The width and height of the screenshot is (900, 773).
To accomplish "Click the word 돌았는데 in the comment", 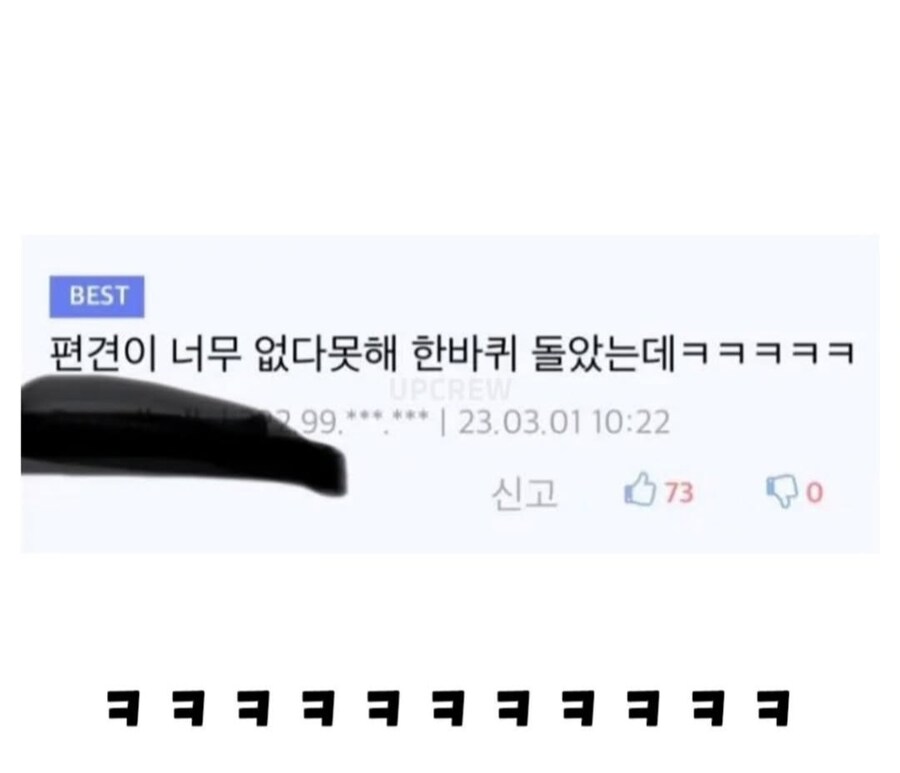I will (x=605, y=353).
